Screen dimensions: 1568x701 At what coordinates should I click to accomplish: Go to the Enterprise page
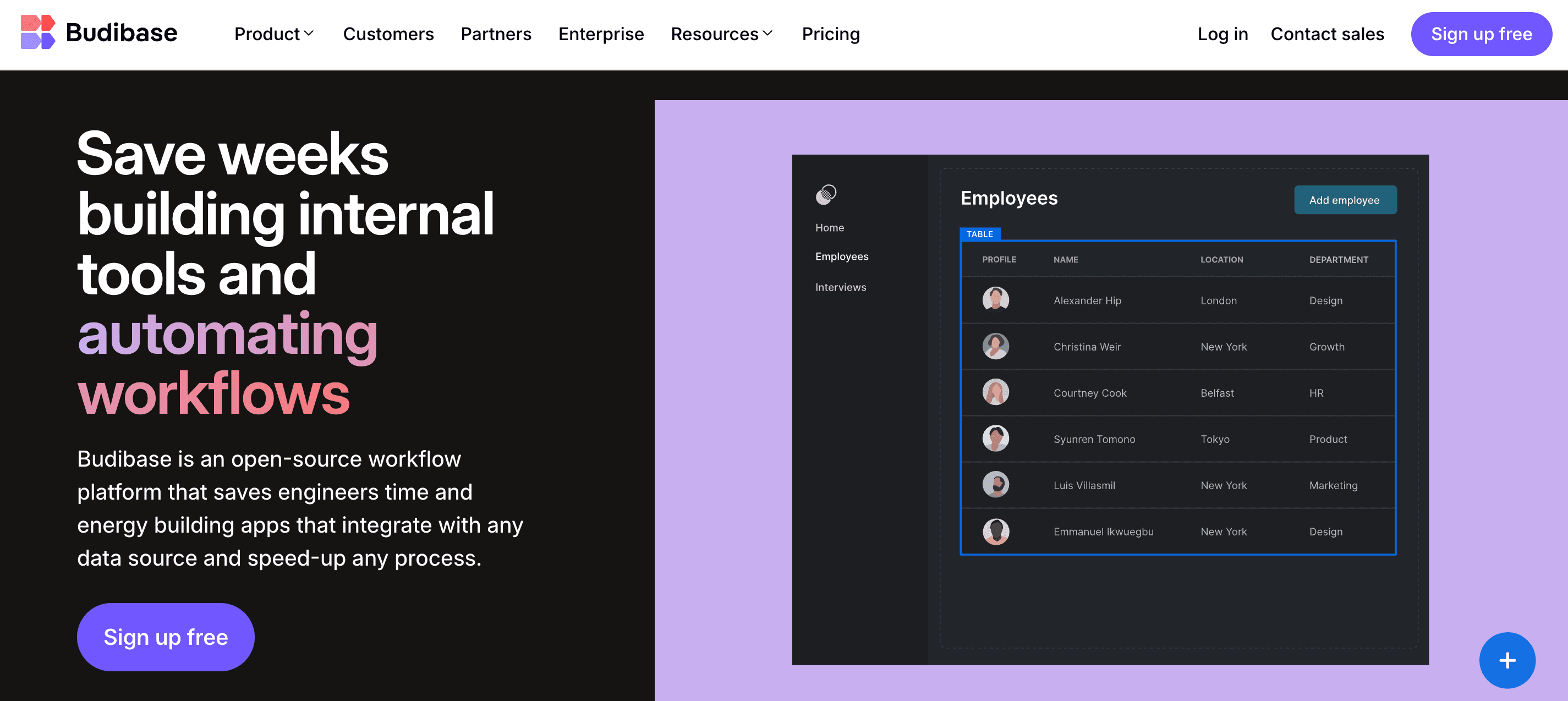click(601, 34)
